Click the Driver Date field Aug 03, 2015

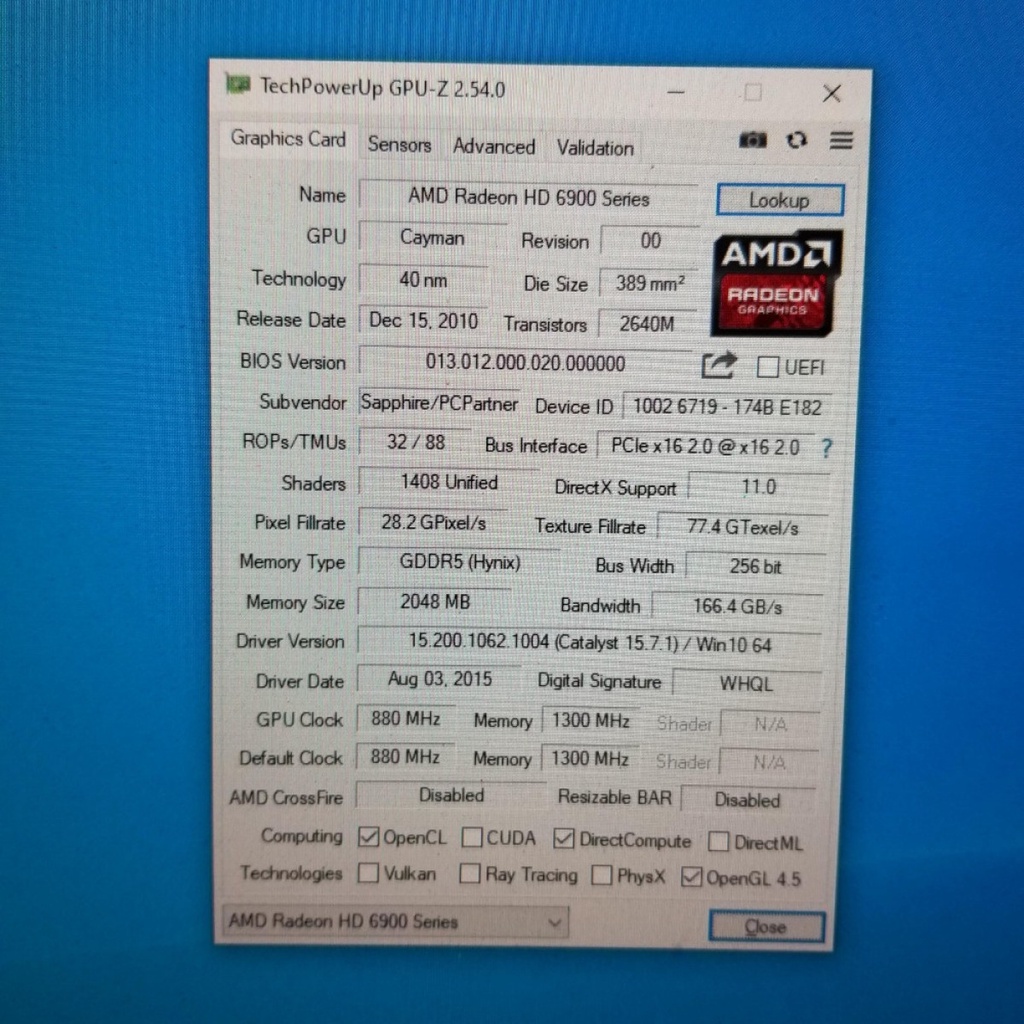point(440,679)
